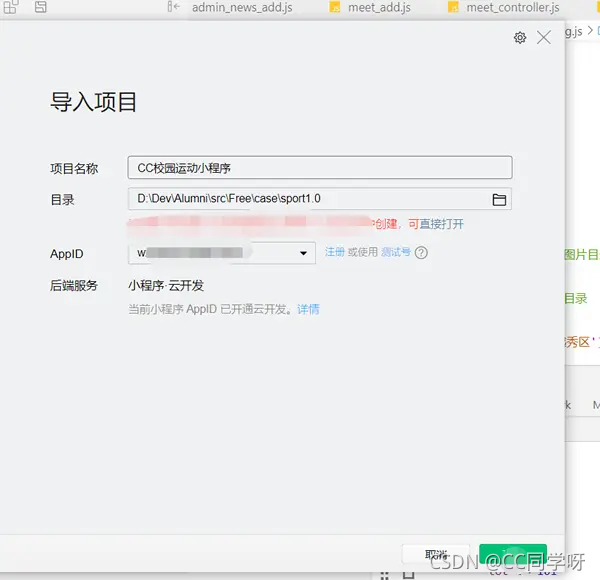The width and height of the screenshot is (600, 580).
Task: Open the 注册 register link
Action: point(334,252)
